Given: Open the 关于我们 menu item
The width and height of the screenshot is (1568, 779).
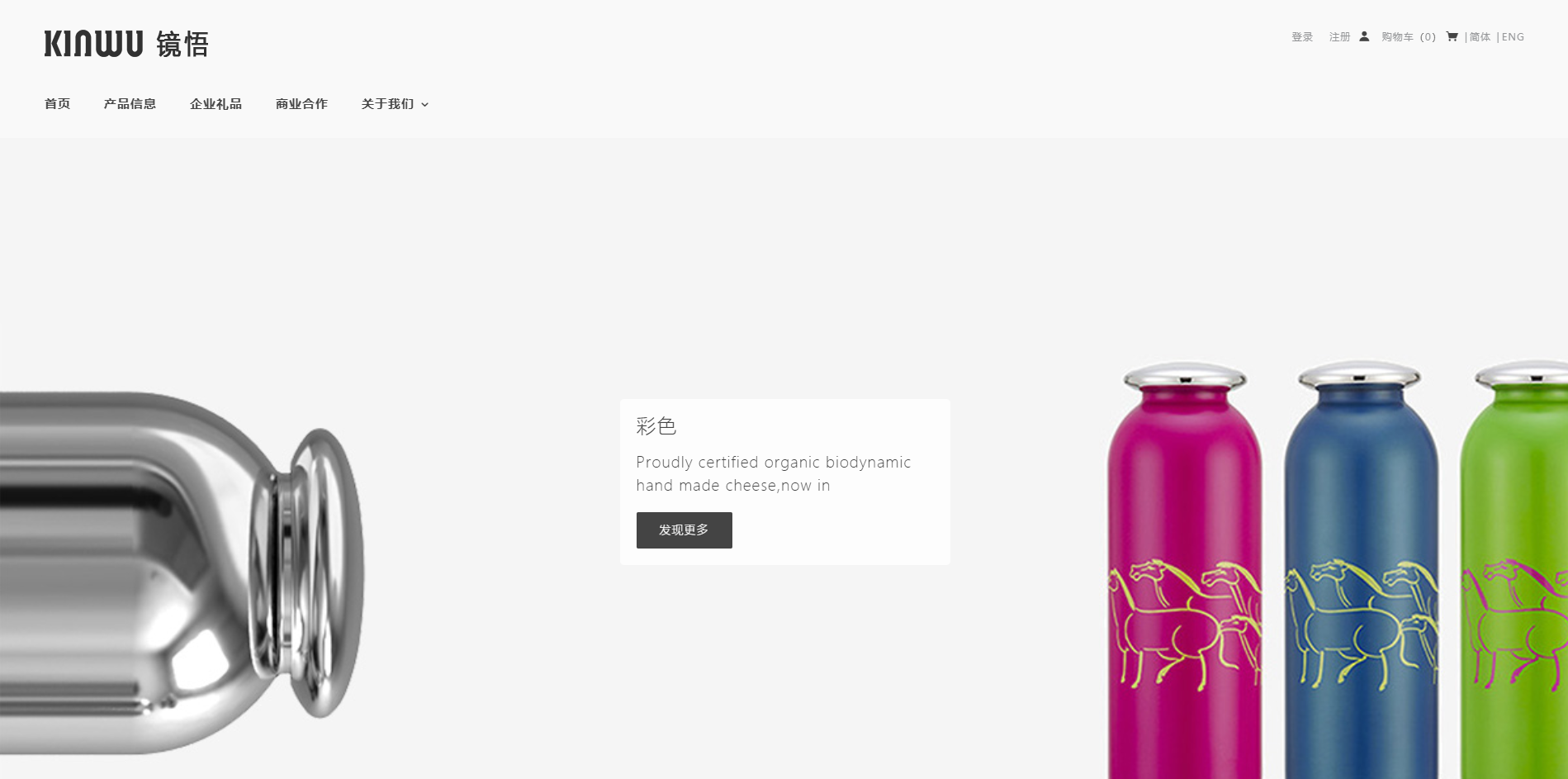Looking at the screenshot, I should 387,104.
